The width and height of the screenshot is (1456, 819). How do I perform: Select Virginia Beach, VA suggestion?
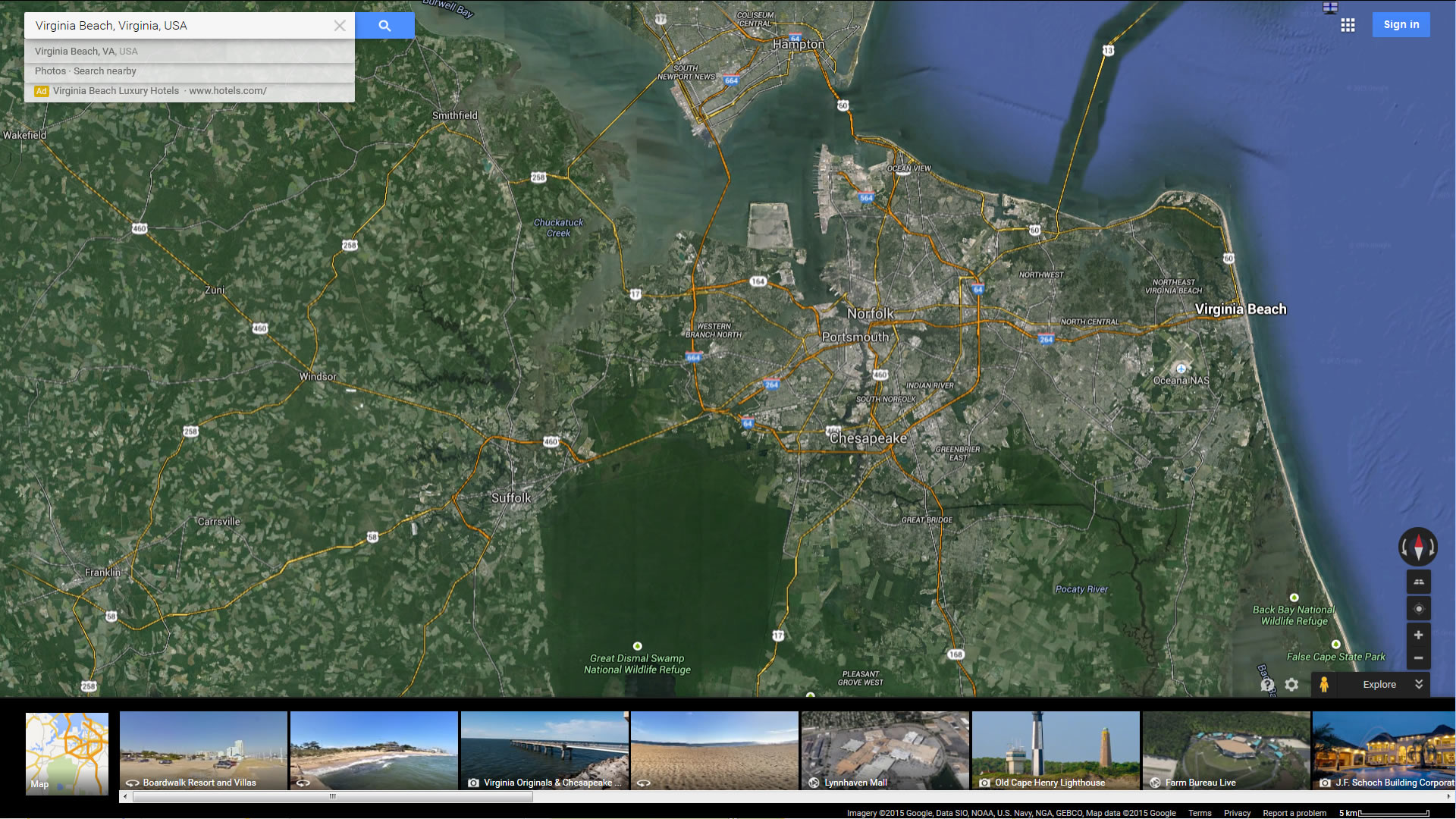point(86,52)
